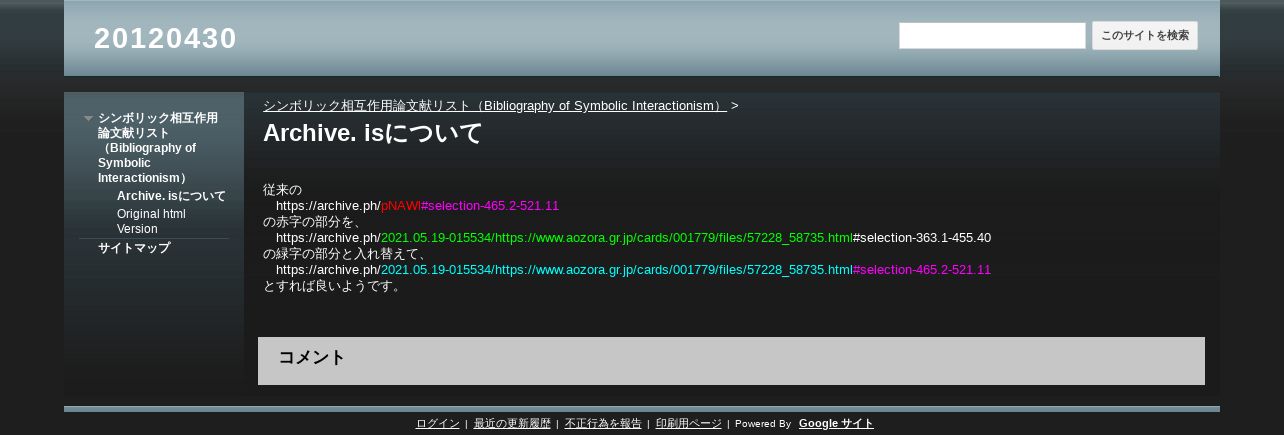Click the とすれば良いようです。 line
The width and height of the screenshot is (1284, 435).
334,286
